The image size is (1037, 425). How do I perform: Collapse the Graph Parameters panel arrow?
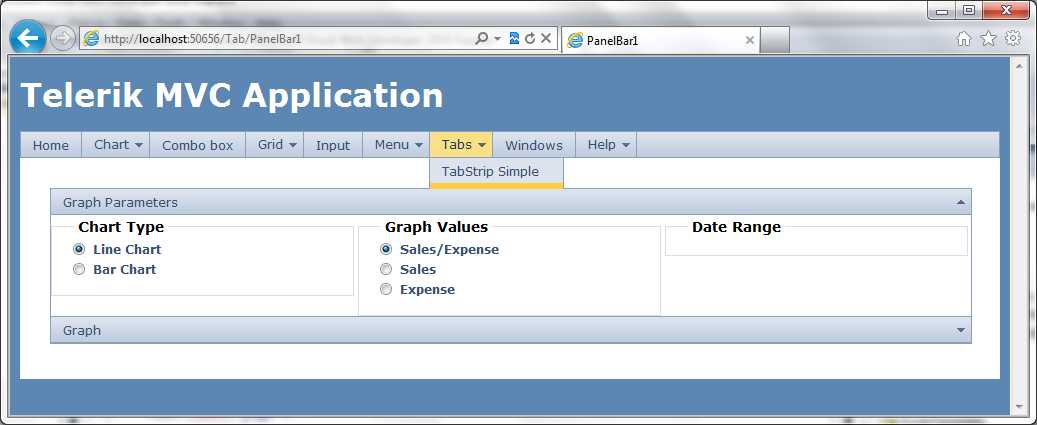point(961,202)
